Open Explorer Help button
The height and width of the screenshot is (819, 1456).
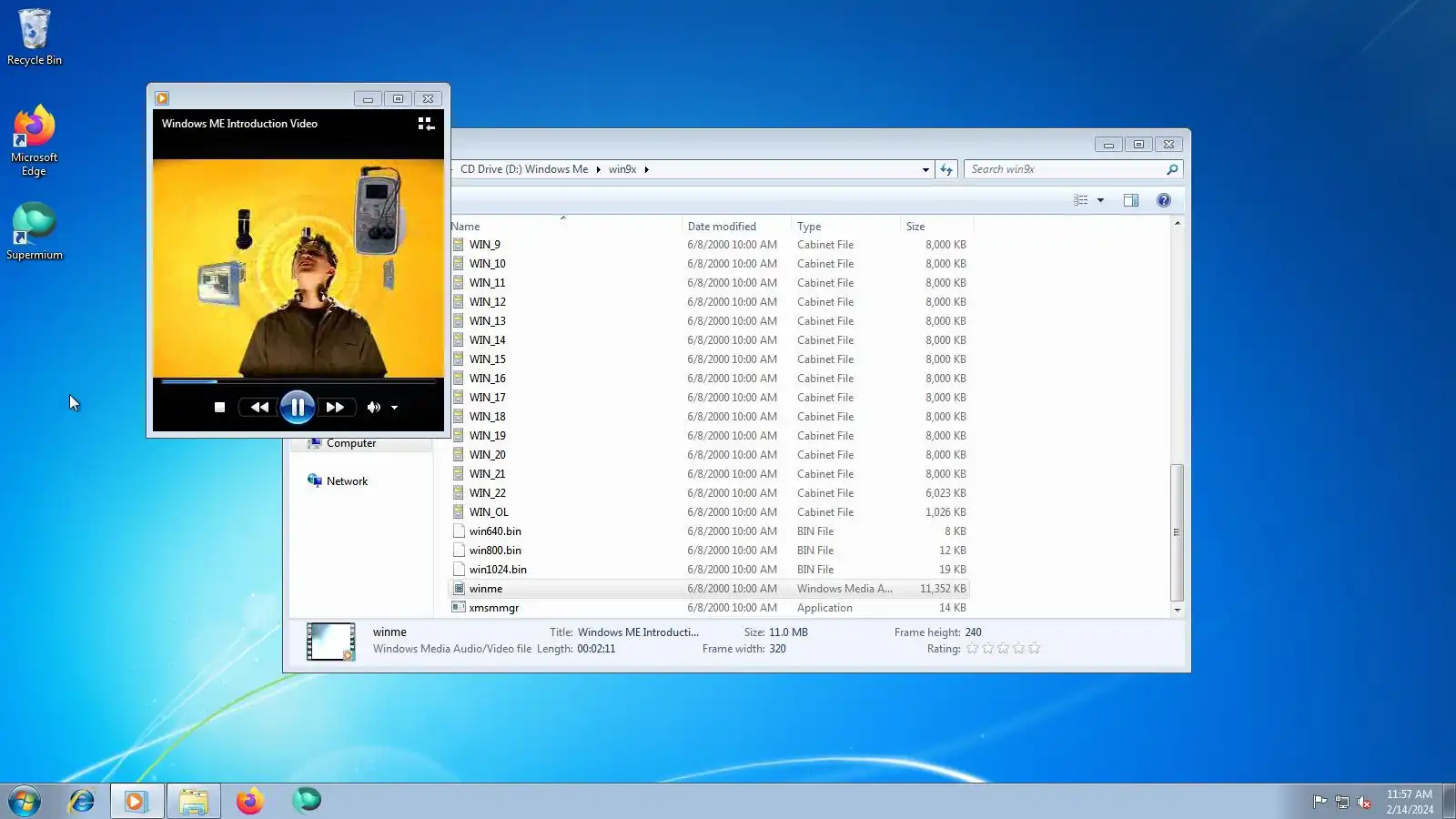1164,200
